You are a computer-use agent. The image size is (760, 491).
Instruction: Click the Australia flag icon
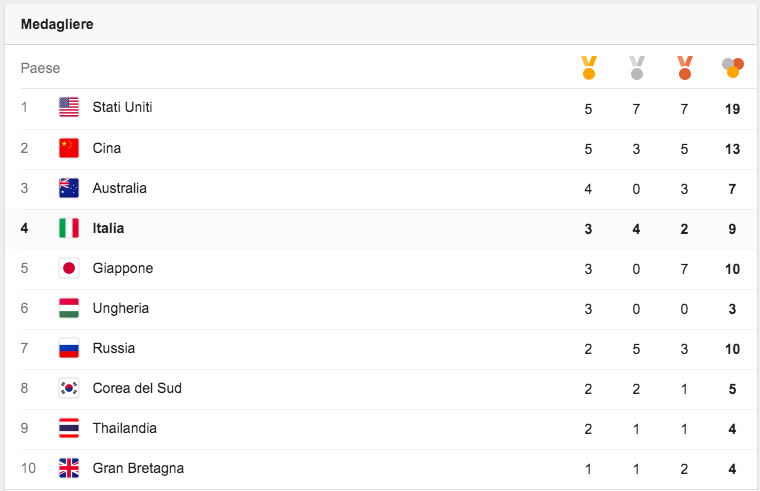point(69,188)
